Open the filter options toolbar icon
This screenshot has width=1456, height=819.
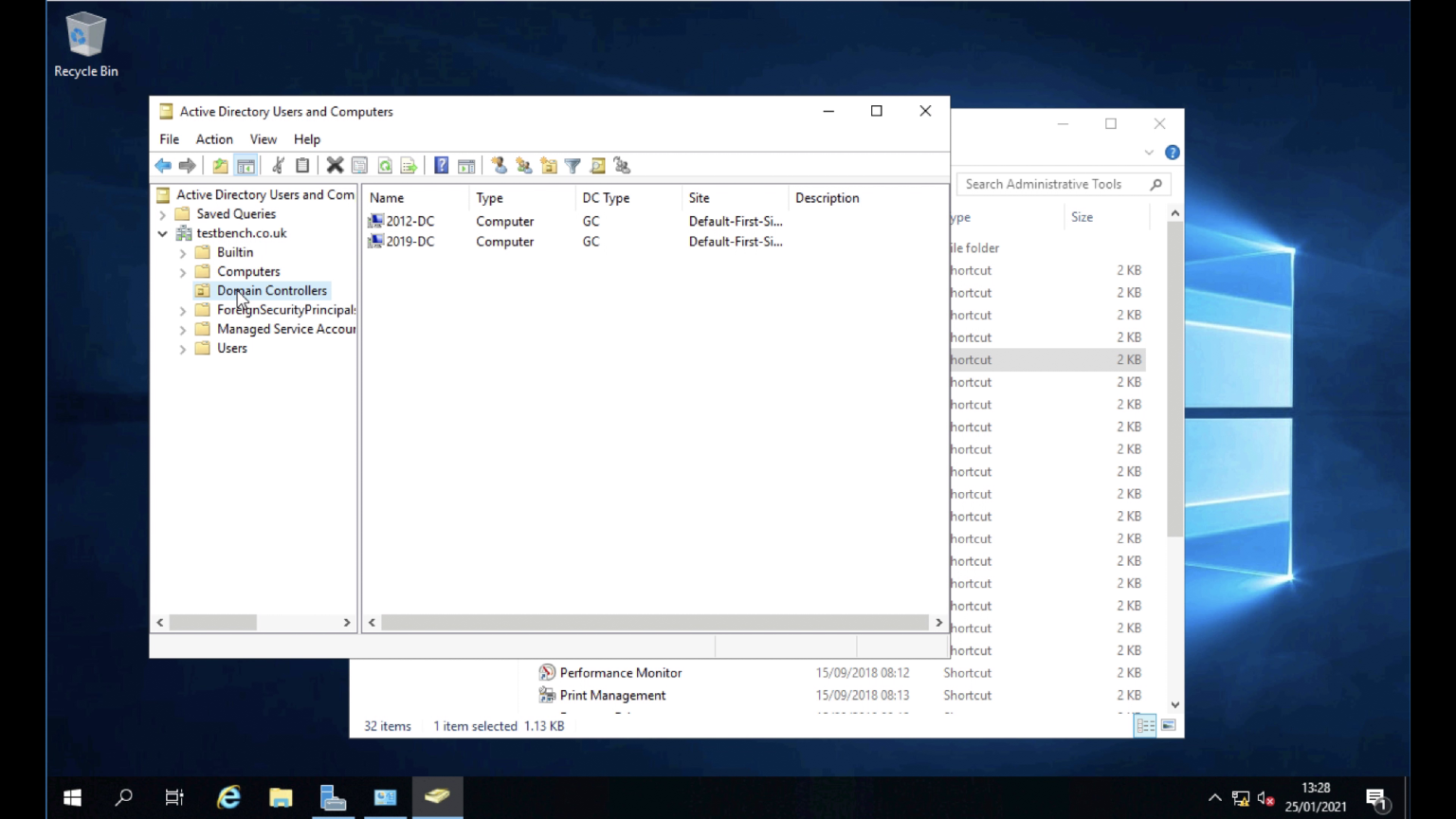573,166
